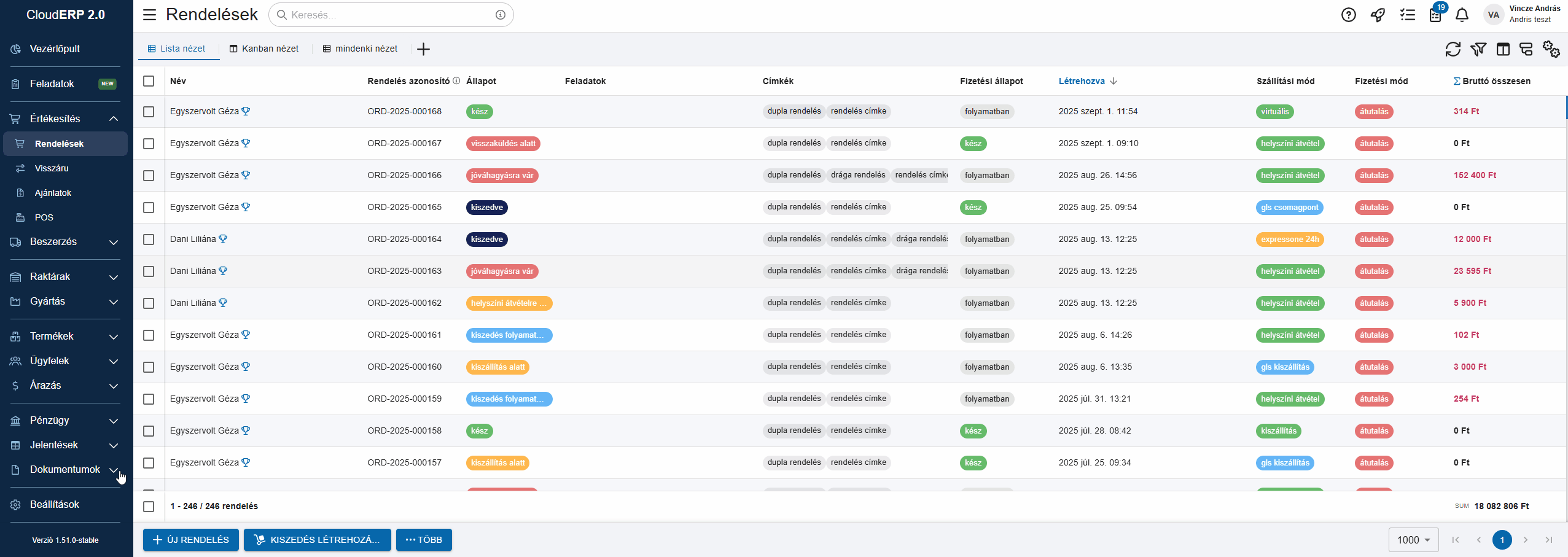Open the 1000 page size dropdown
The image size is (1568, 557).
[x=1413, y=540]
